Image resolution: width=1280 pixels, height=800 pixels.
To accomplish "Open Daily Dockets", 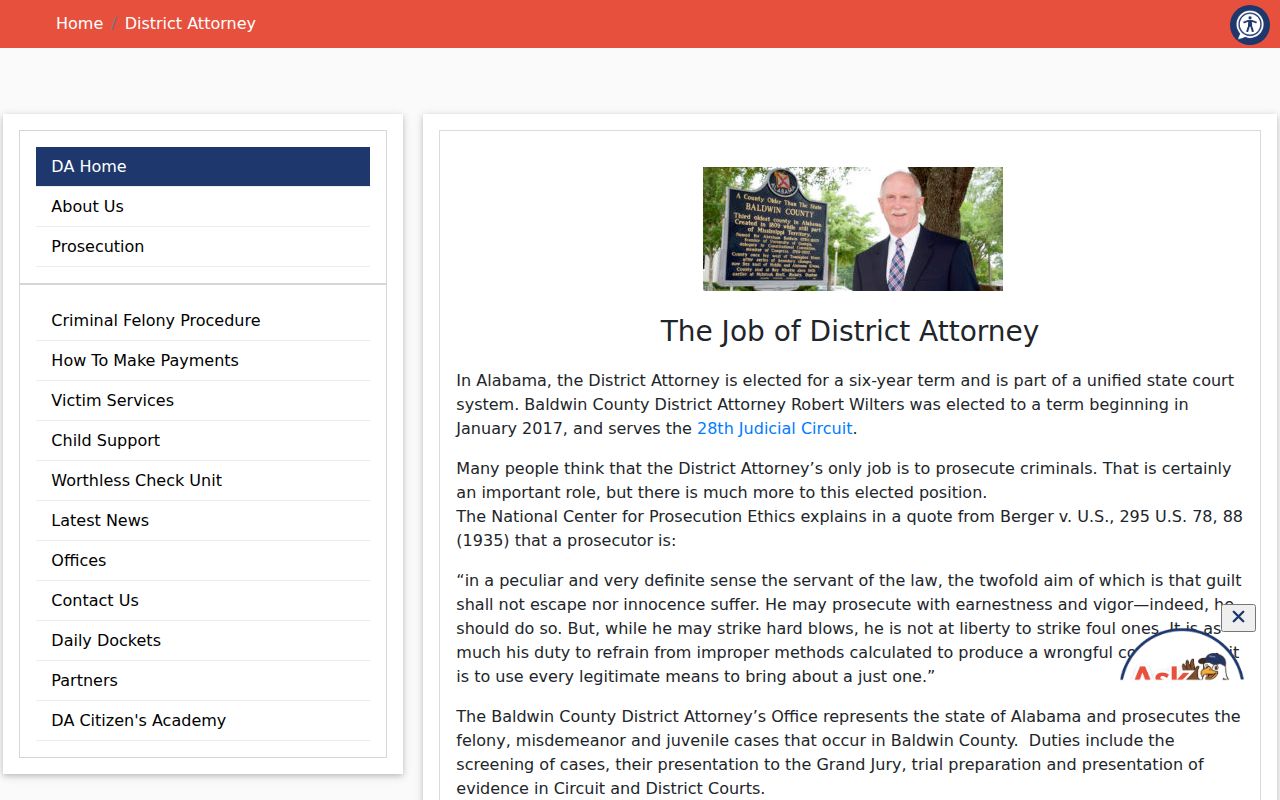I will click(203, 640).
